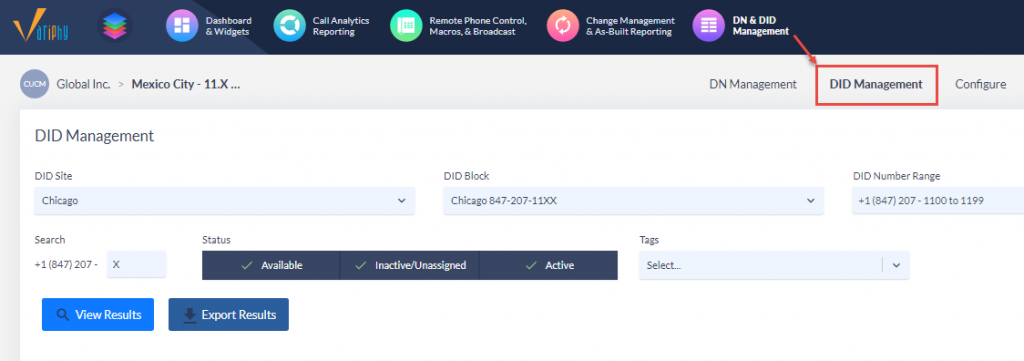The width and height of the screenshot is (1024, 361).
Task: Click the Status label
Action: [216, 240]
